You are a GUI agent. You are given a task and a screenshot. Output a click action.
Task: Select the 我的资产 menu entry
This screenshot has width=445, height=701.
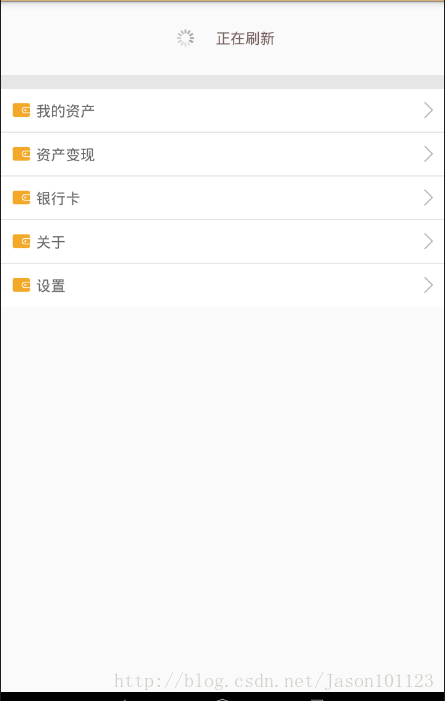65,111
